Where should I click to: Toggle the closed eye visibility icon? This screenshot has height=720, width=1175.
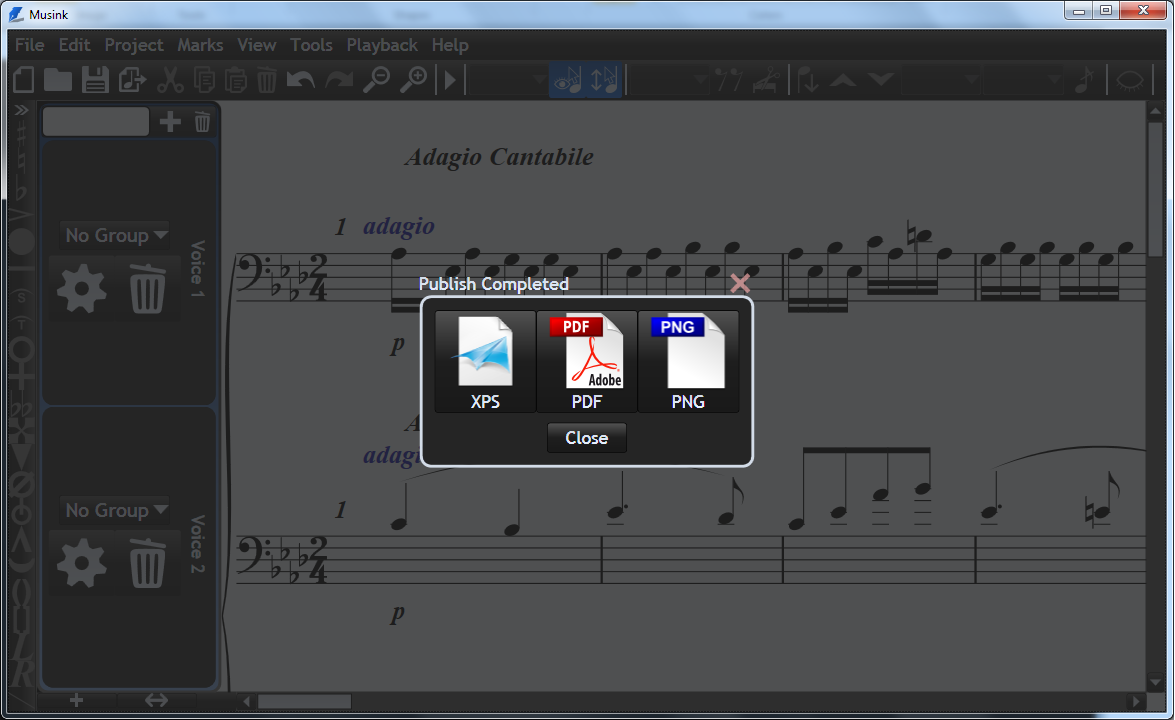pos(1129,79)
